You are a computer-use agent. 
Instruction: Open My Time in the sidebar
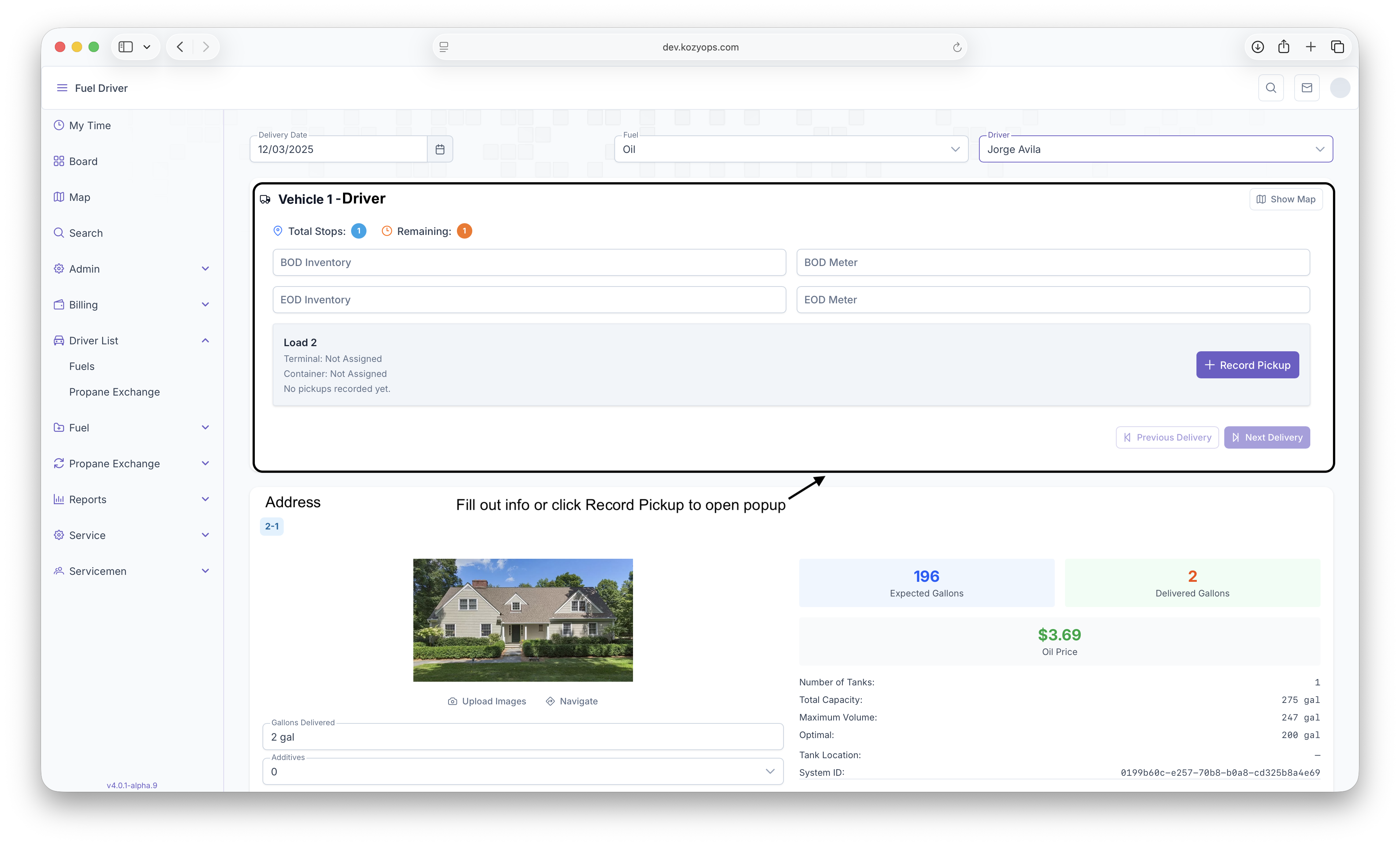(90, 126)
